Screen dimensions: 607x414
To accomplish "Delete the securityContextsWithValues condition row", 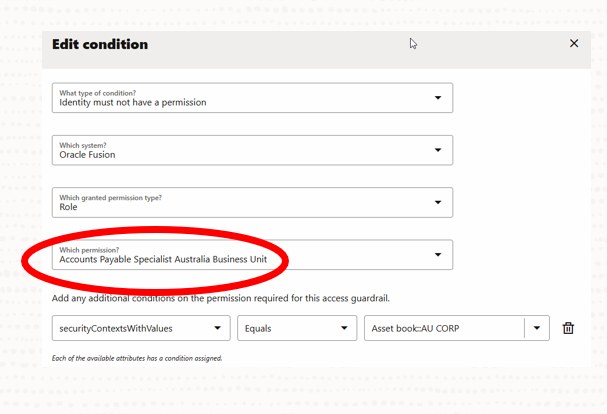I will pyautogui.click(x=568, y=328).
